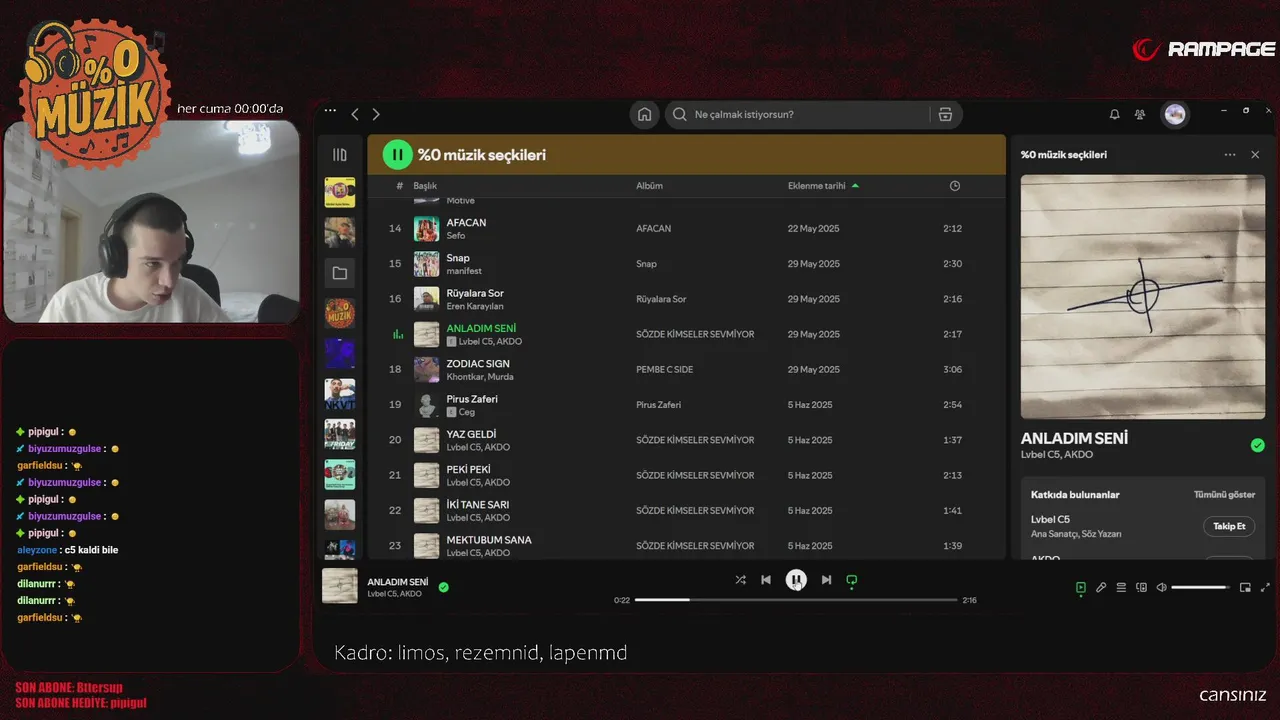The image size is (1280, 720).
Task: Toggle repeat mode in the player bar
Action: pyautogui.click(x=852, y=579)
